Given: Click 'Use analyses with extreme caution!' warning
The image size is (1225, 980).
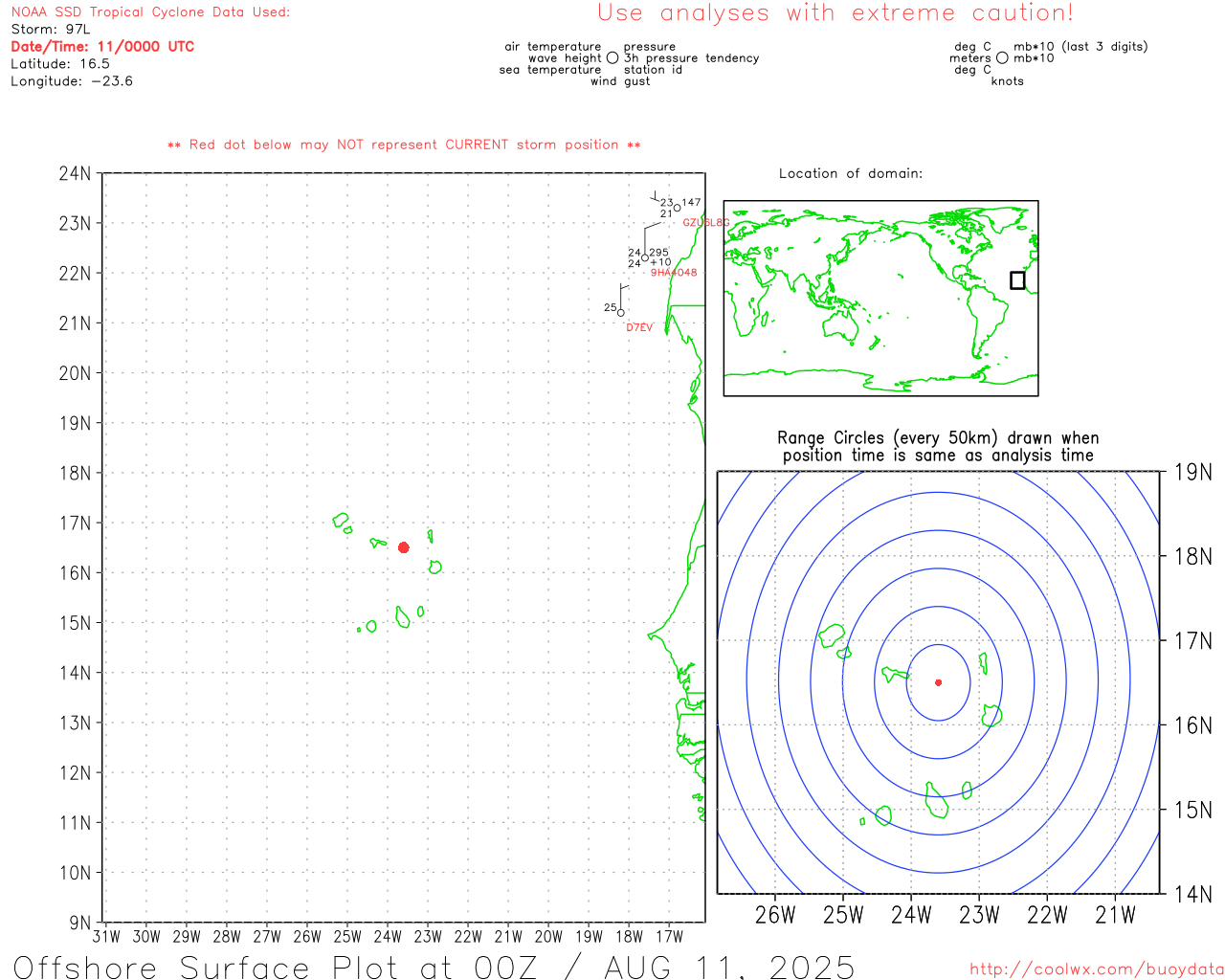Looking at the screenshot, I should (x=835, y=12).
